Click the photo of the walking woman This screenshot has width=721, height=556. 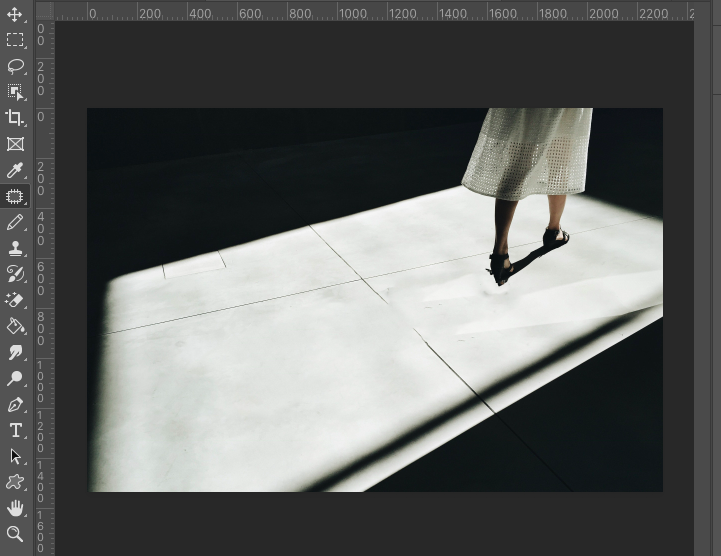[x=375, y=300]
